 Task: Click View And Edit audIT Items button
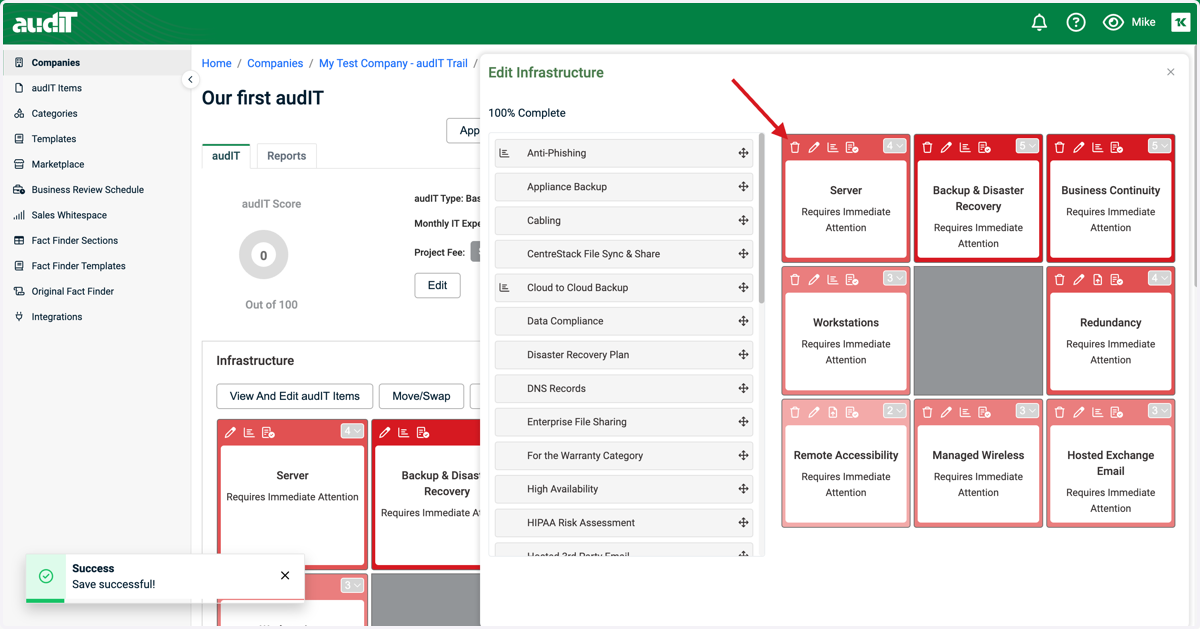(x=295, y=396)
